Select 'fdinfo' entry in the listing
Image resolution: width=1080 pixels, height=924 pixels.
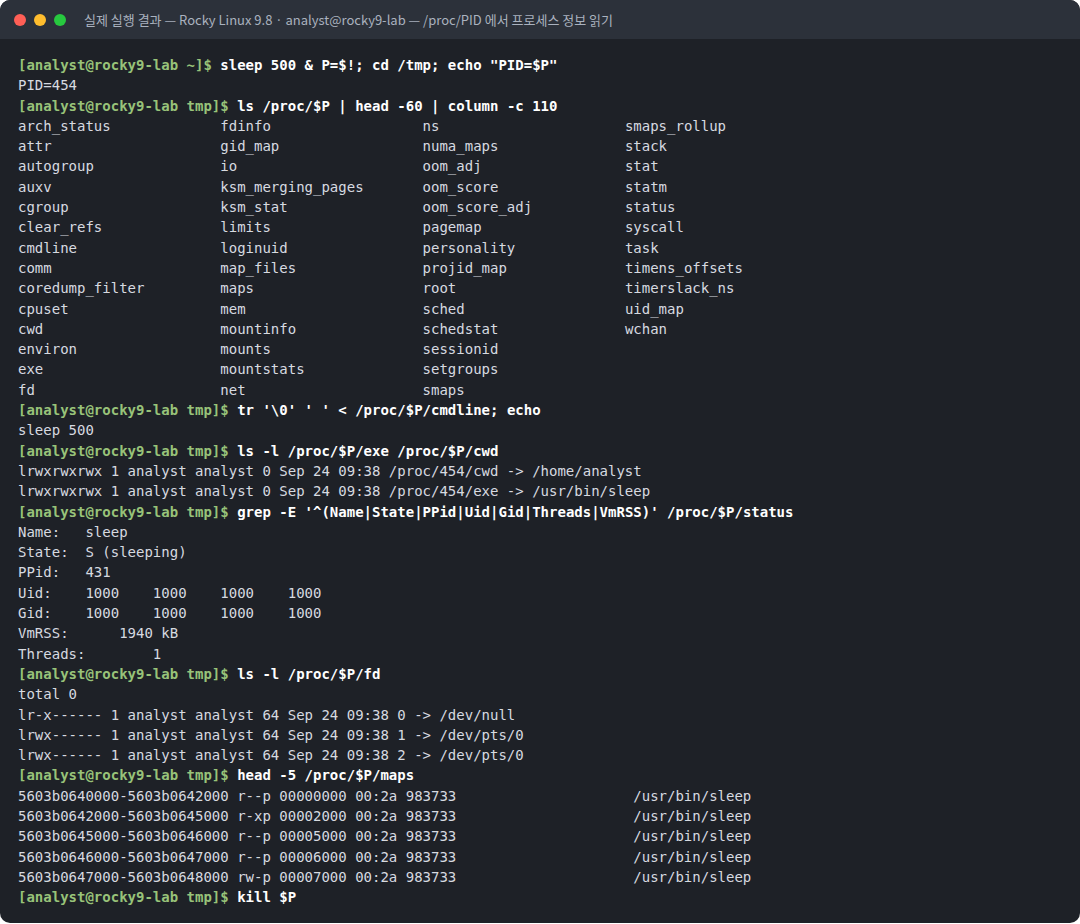tap(245, 126)
